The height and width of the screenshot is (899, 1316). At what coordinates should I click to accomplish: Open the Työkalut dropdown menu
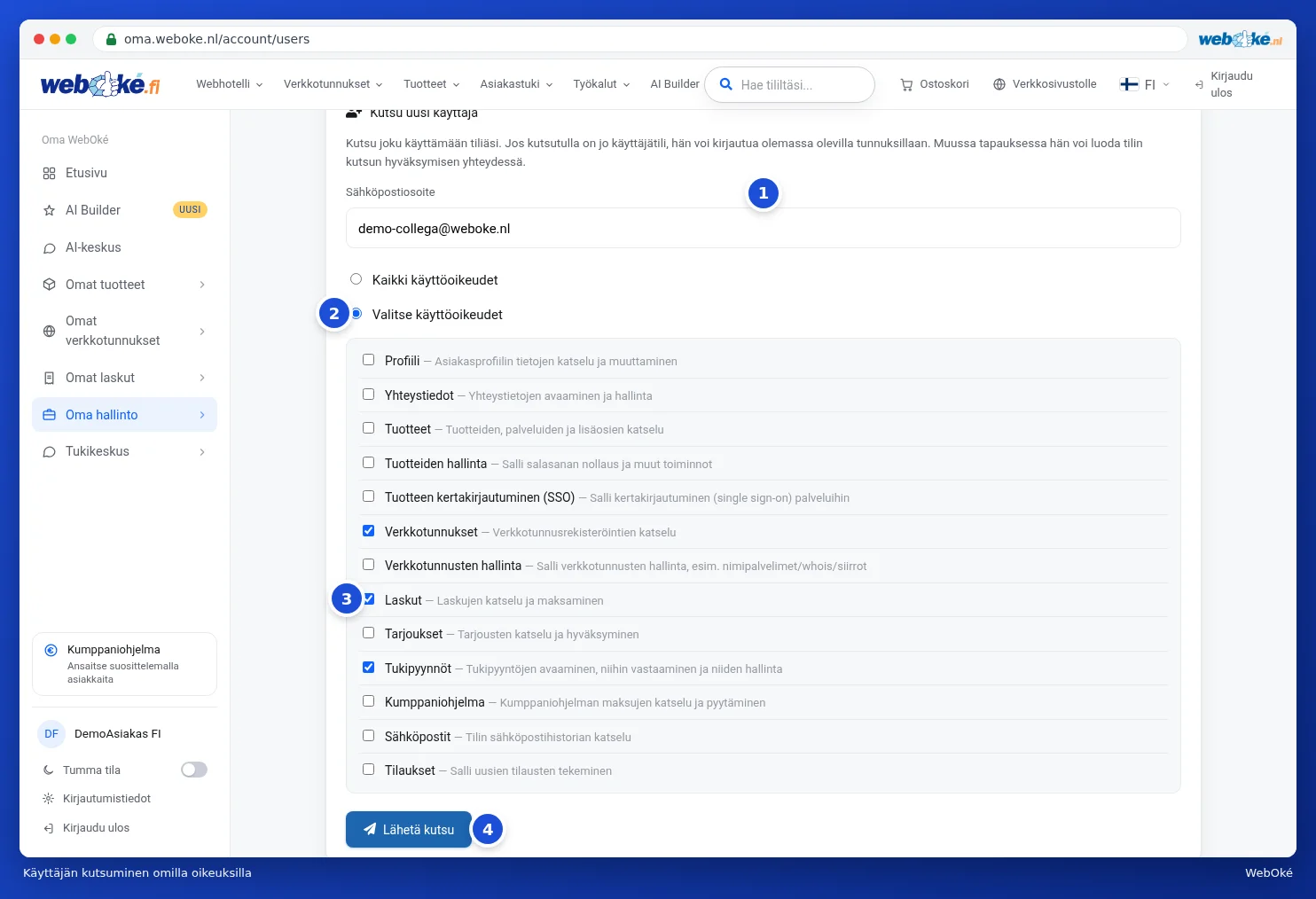point(602,84)
